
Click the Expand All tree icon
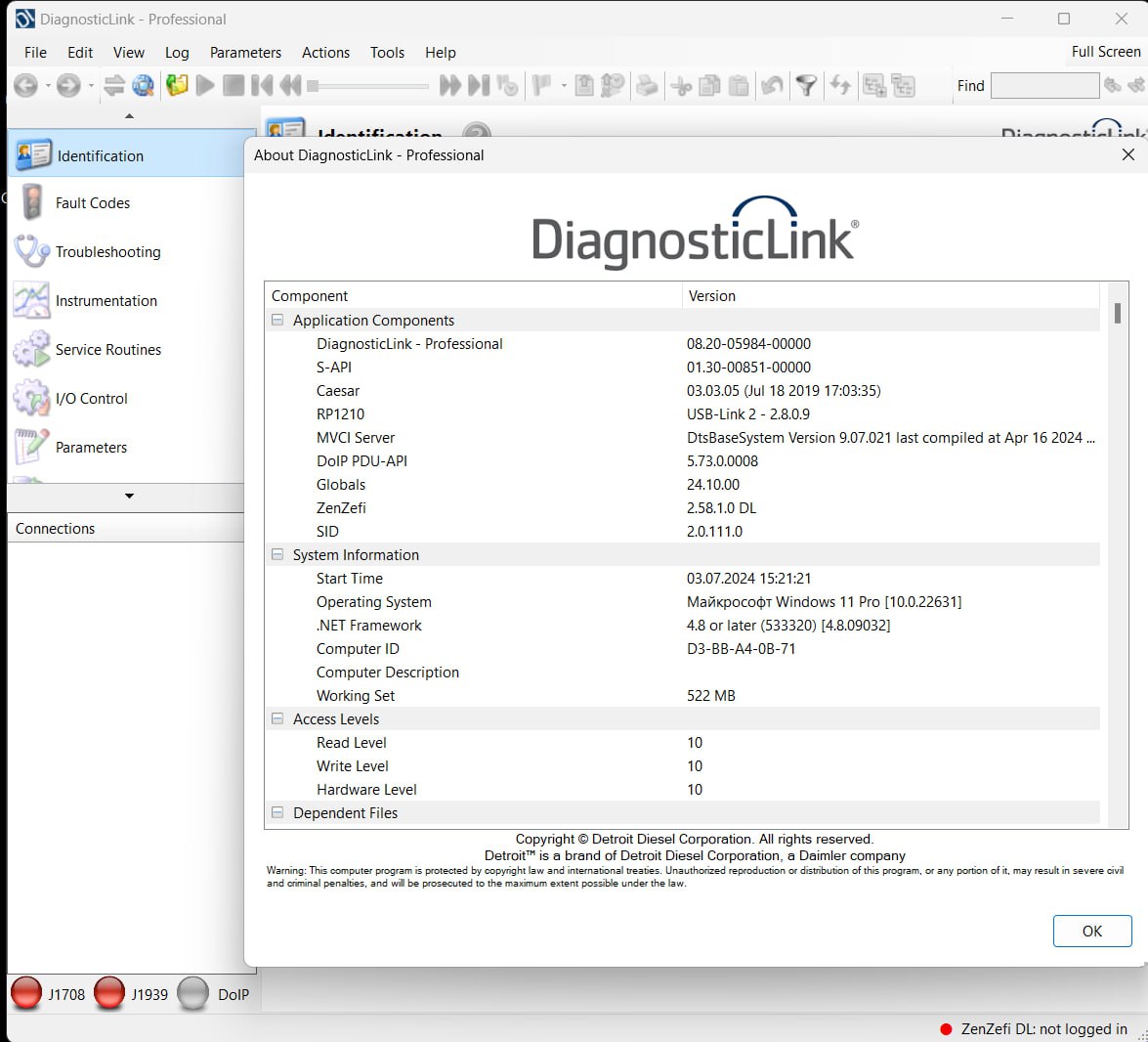click(x=874, y=86)
